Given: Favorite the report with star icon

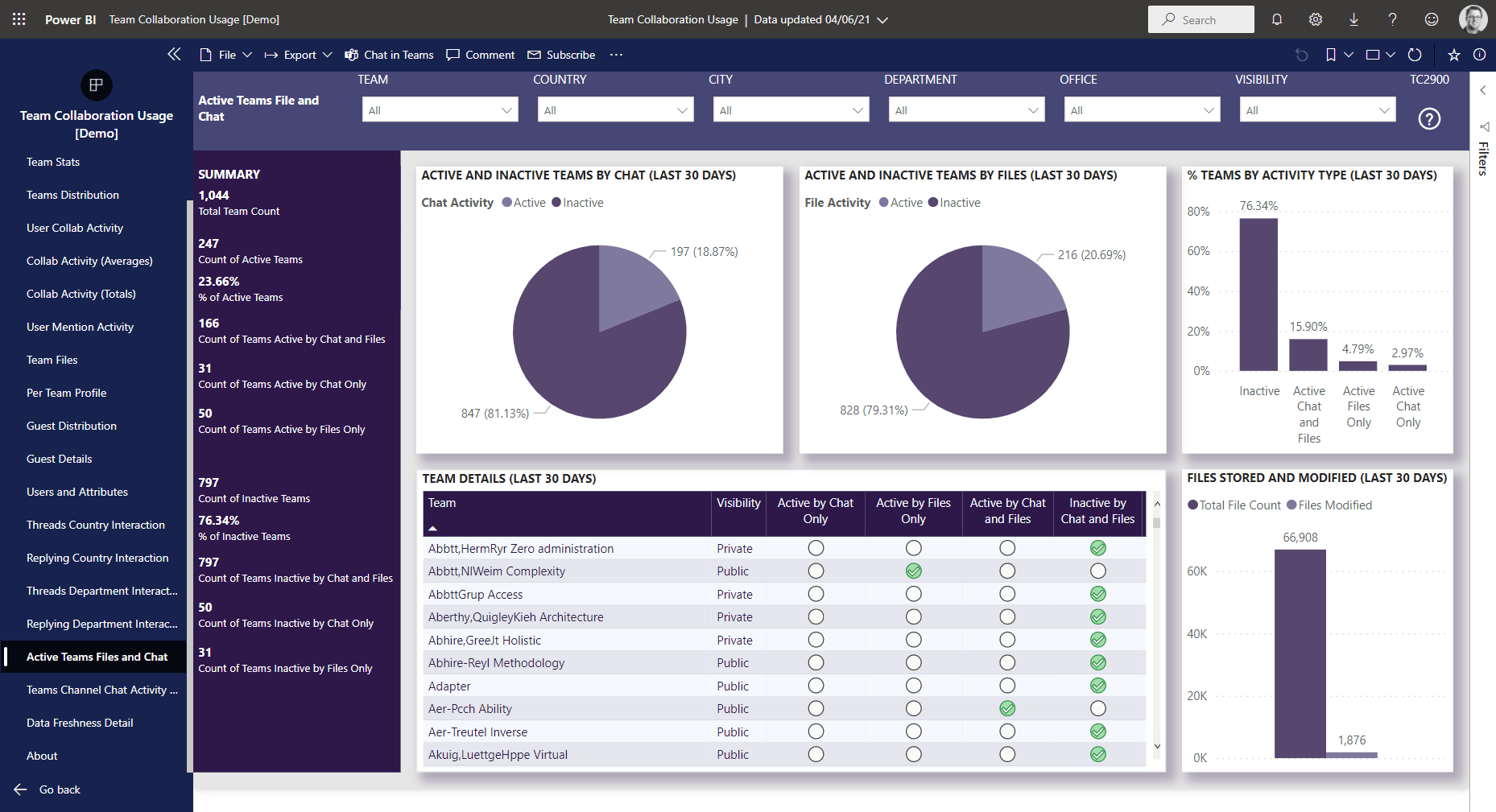Looking at the screenshot, I should tap(1454, 55).
